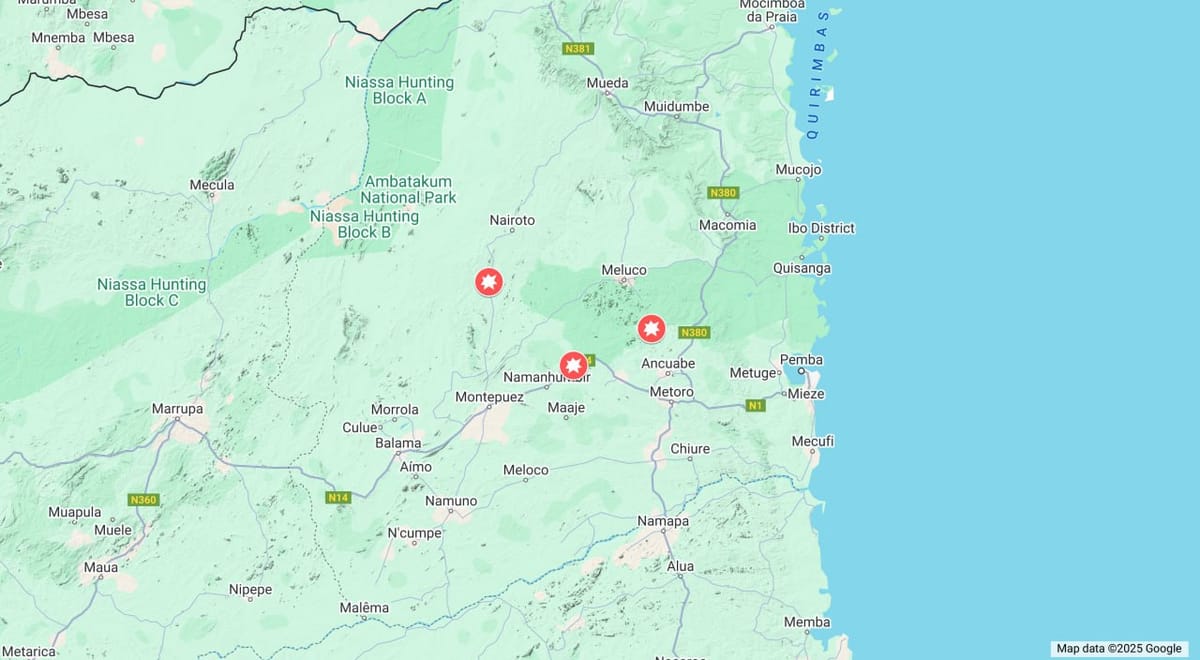The height and width of the screenshot is (660, 1200).
Task: Select the Montepuez town label
Action: pyautogui.click(x=489, y=397)
